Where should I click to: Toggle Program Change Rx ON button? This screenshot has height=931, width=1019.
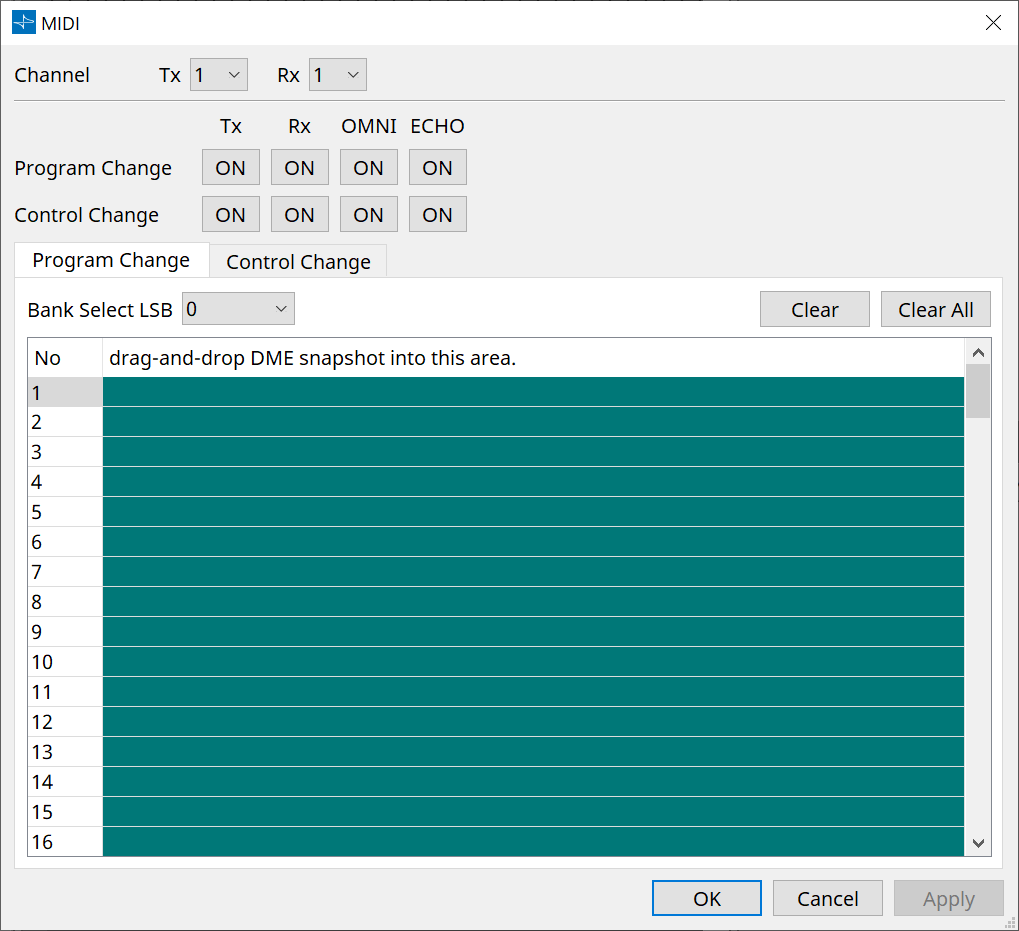coord(299,167)
